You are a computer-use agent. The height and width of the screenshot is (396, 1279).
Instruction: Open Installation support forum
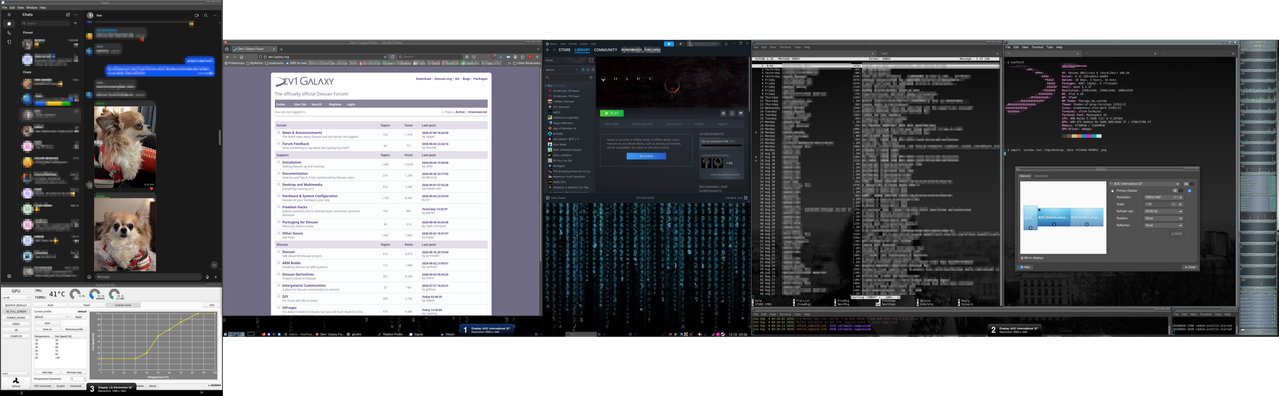click(291, 162)
